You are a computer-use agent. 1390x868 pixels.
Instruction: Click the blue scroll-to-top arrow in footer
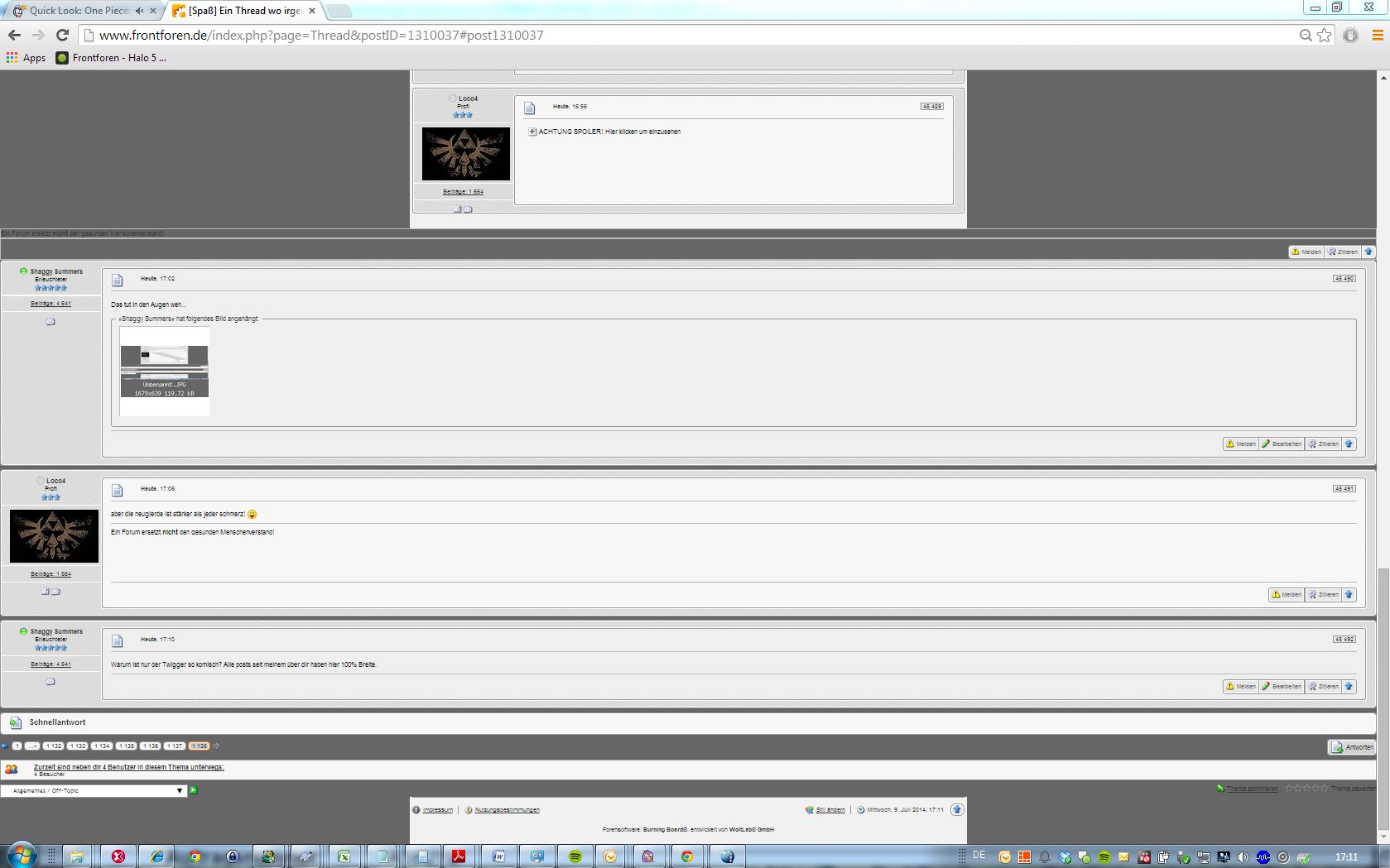(957, 809)
